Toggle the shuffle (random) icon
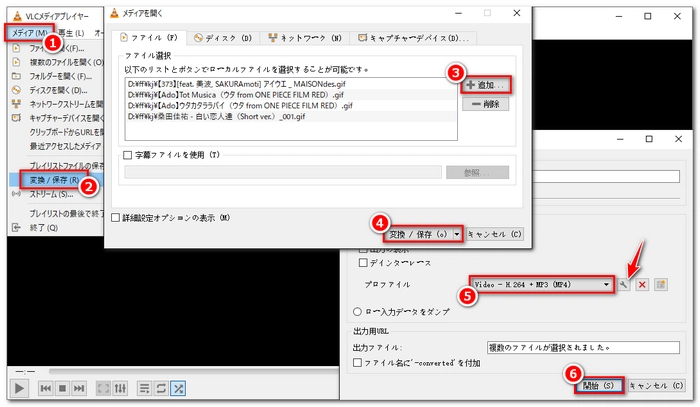The height and width of the screenshot is (407, 700). coord(178,387)
